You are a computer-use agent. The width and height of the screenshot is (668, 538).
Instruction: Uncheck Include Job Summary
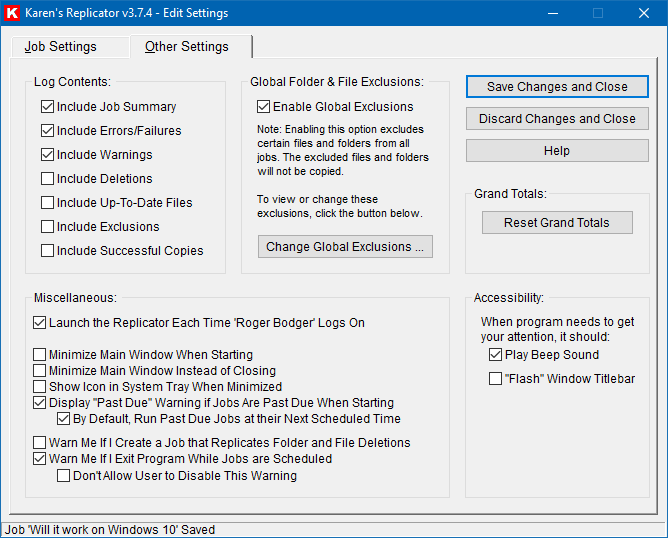tap(48, 107)
